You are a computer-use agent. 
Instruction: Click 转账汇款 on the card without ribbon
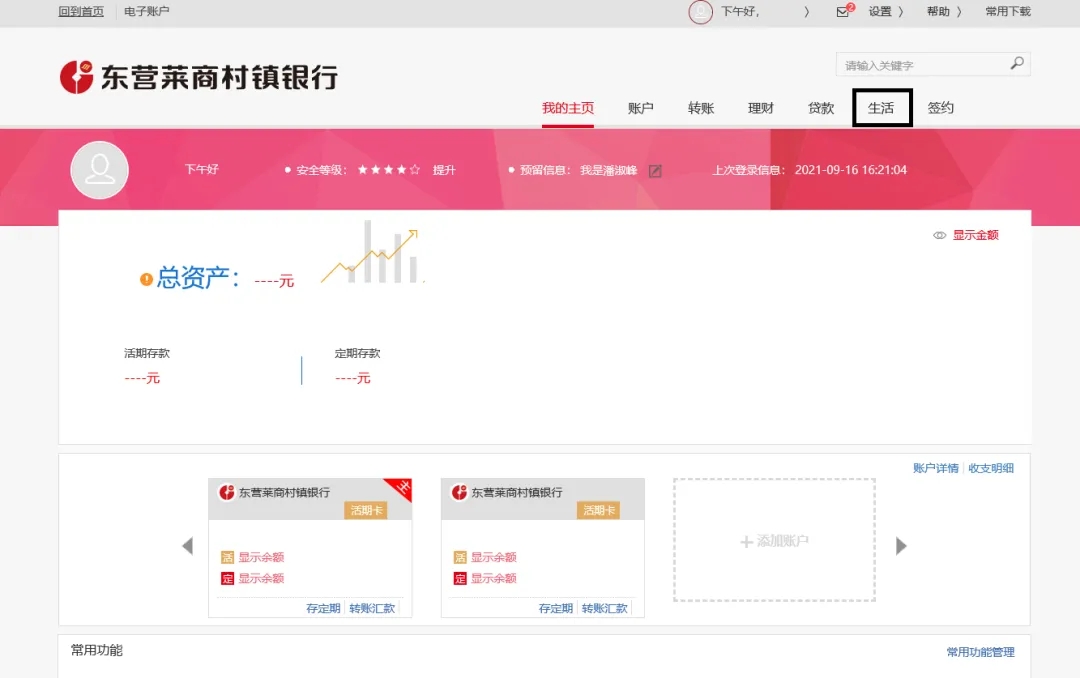[x=605, y=608]
